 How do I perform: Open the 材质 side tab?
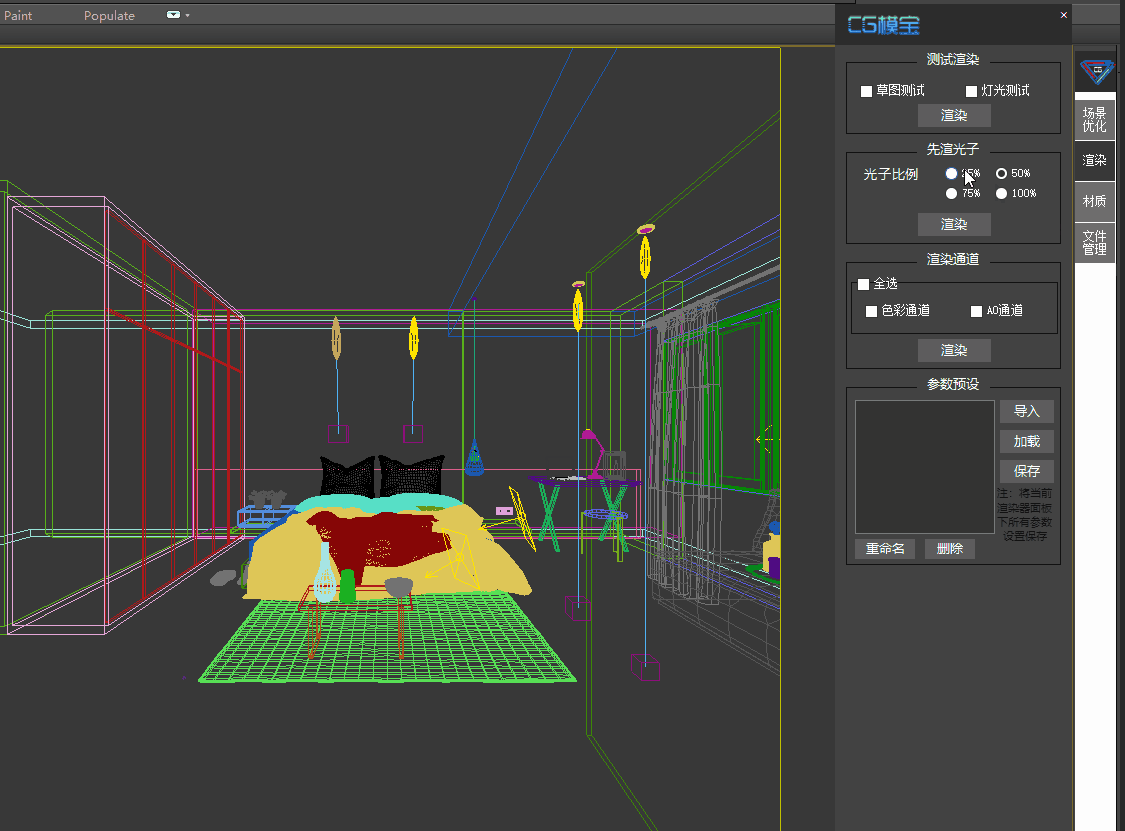coord(1095,201)
